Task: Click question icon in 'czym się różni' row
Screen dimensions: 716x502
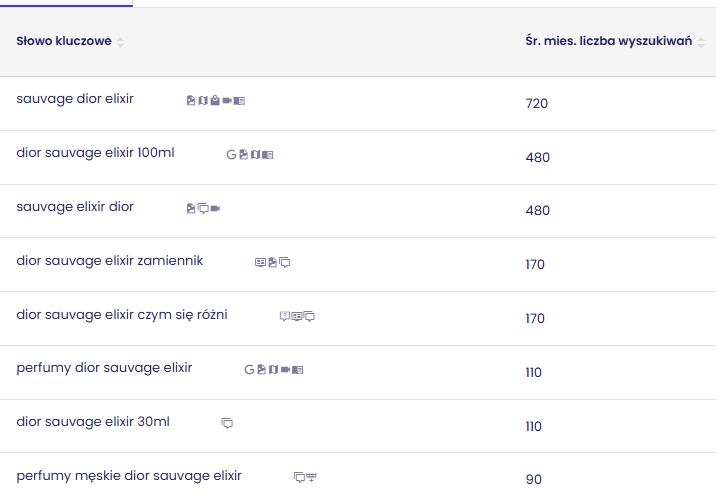Action: pyautogui.click(x=284, y=317)
